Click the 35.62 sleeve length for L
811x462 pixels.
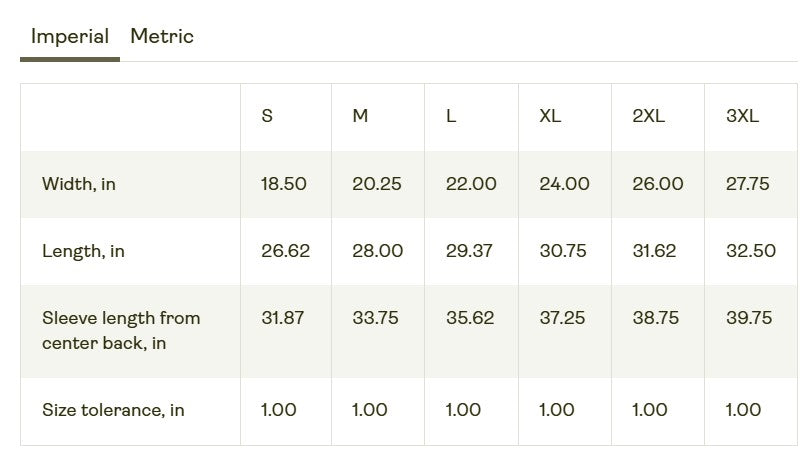469,318
